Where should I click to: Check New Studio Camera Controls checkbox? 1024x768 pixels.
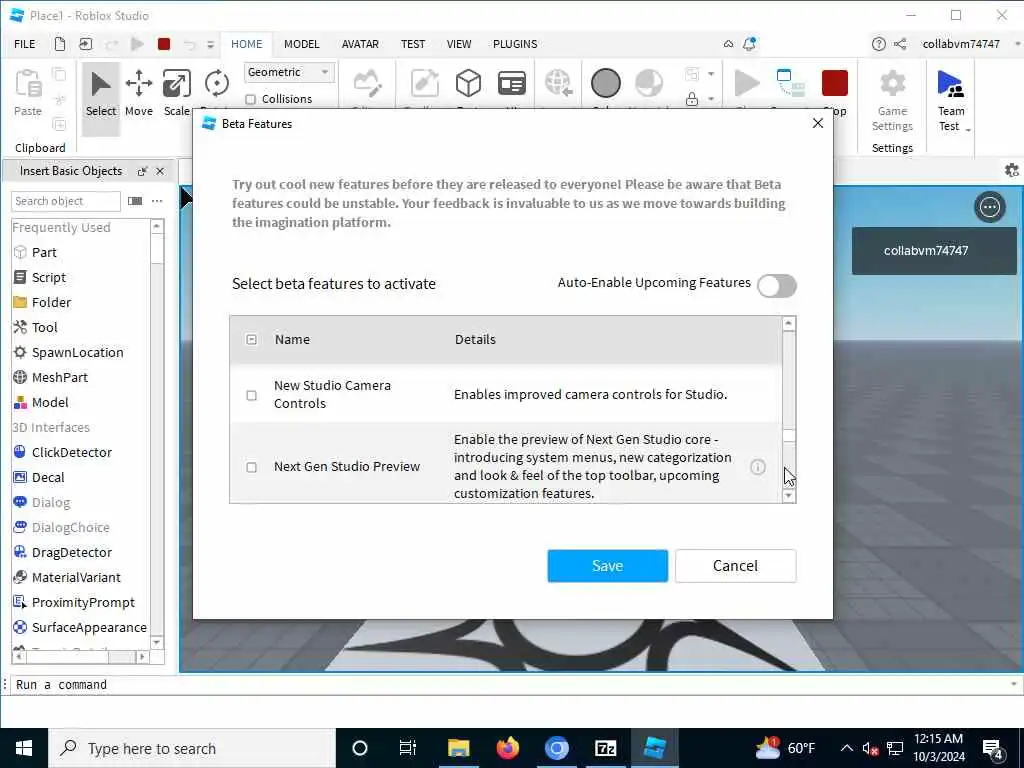[251, 395]
